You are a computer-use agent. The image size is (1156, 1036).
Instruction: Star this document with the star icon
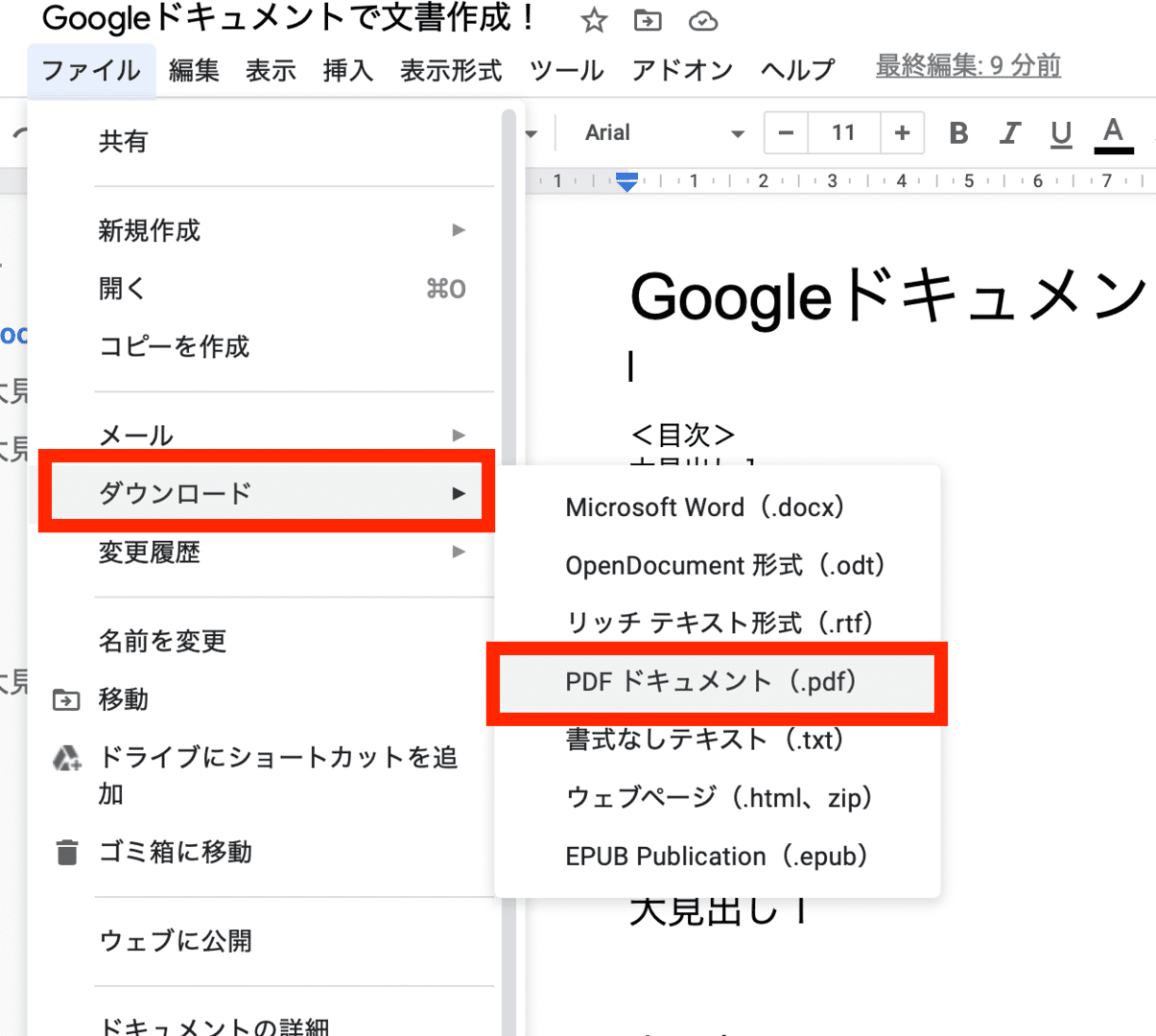[x=595, y=20]
